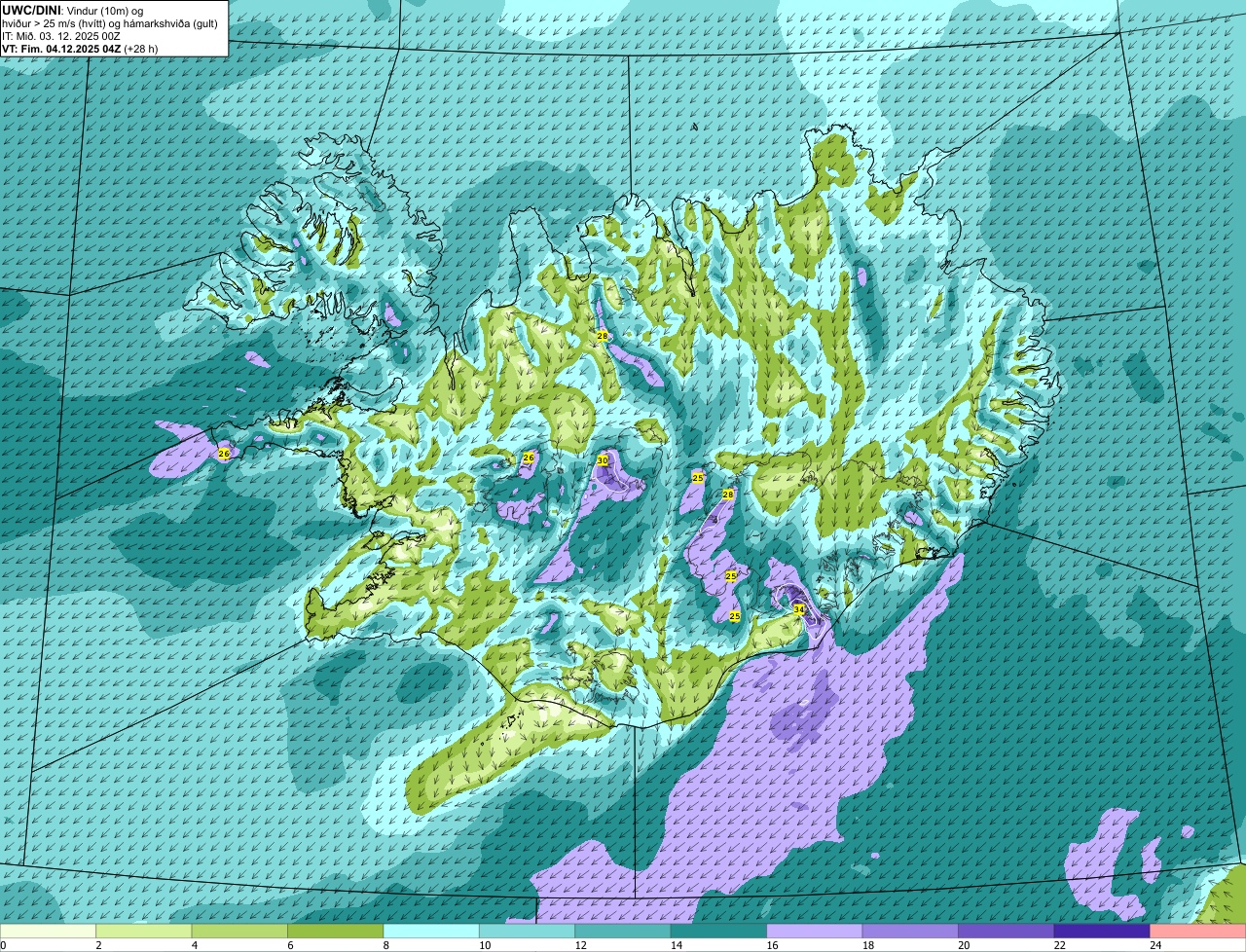Click the legend tick label '2'
1246x952 pixels.
pos(98,945)
